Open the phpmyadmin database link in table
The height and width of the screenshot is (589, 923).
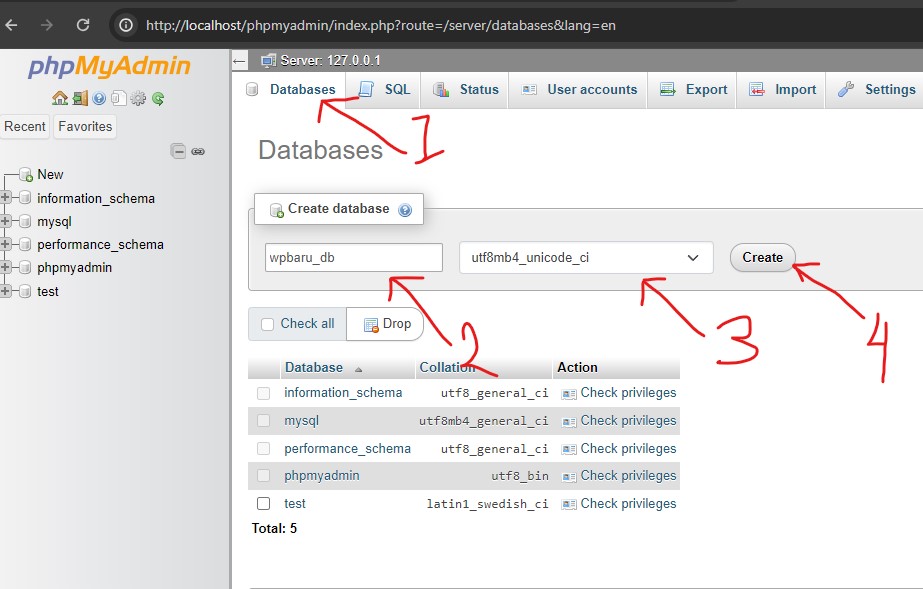(321, 476)
